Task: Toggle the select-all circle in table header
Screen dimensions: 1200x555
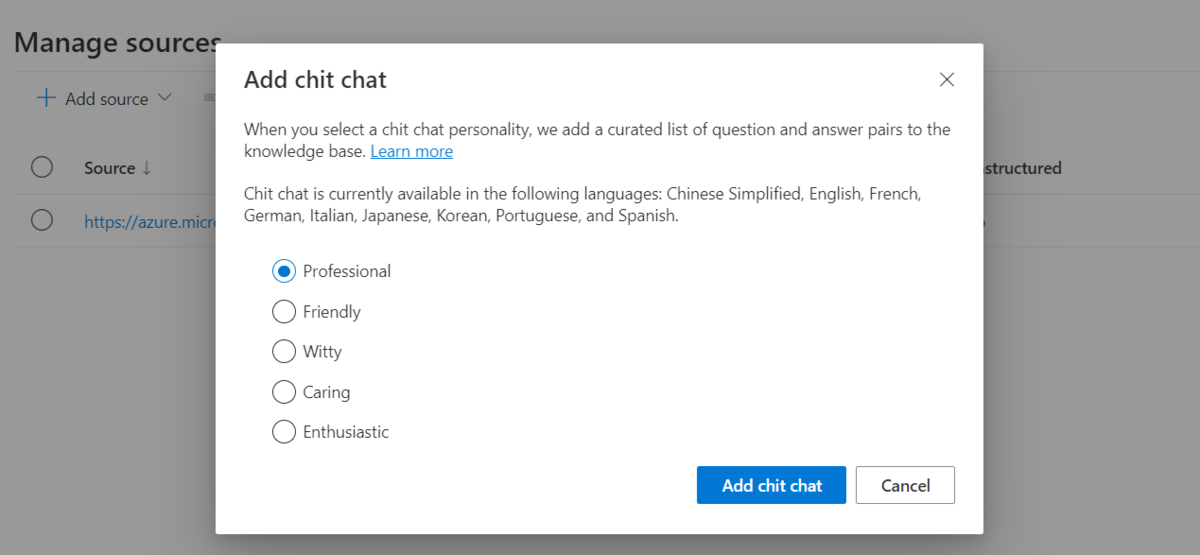Action: coord(42,167)
